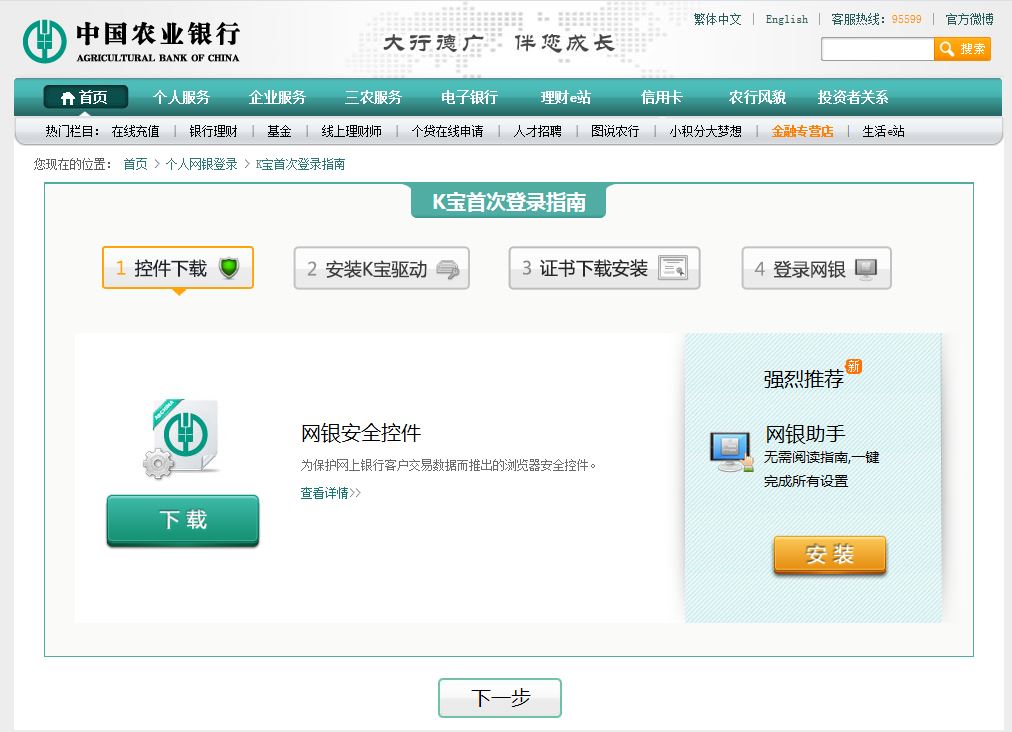Click the Agricultural Bank of China logo

tap(131, 39)
